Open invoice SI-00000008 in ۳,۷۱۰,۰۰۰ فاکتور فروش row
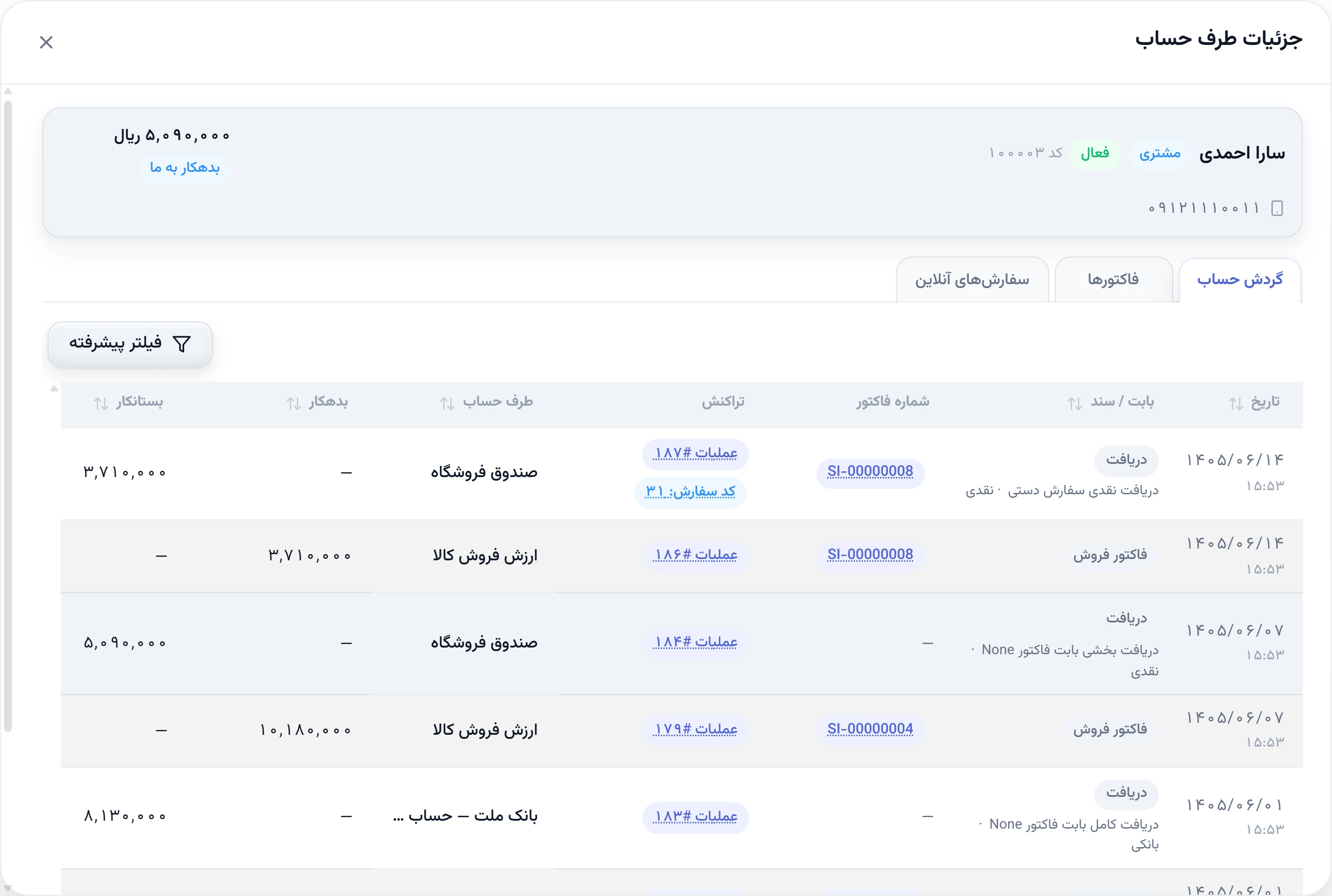 (x=870, y=555)
